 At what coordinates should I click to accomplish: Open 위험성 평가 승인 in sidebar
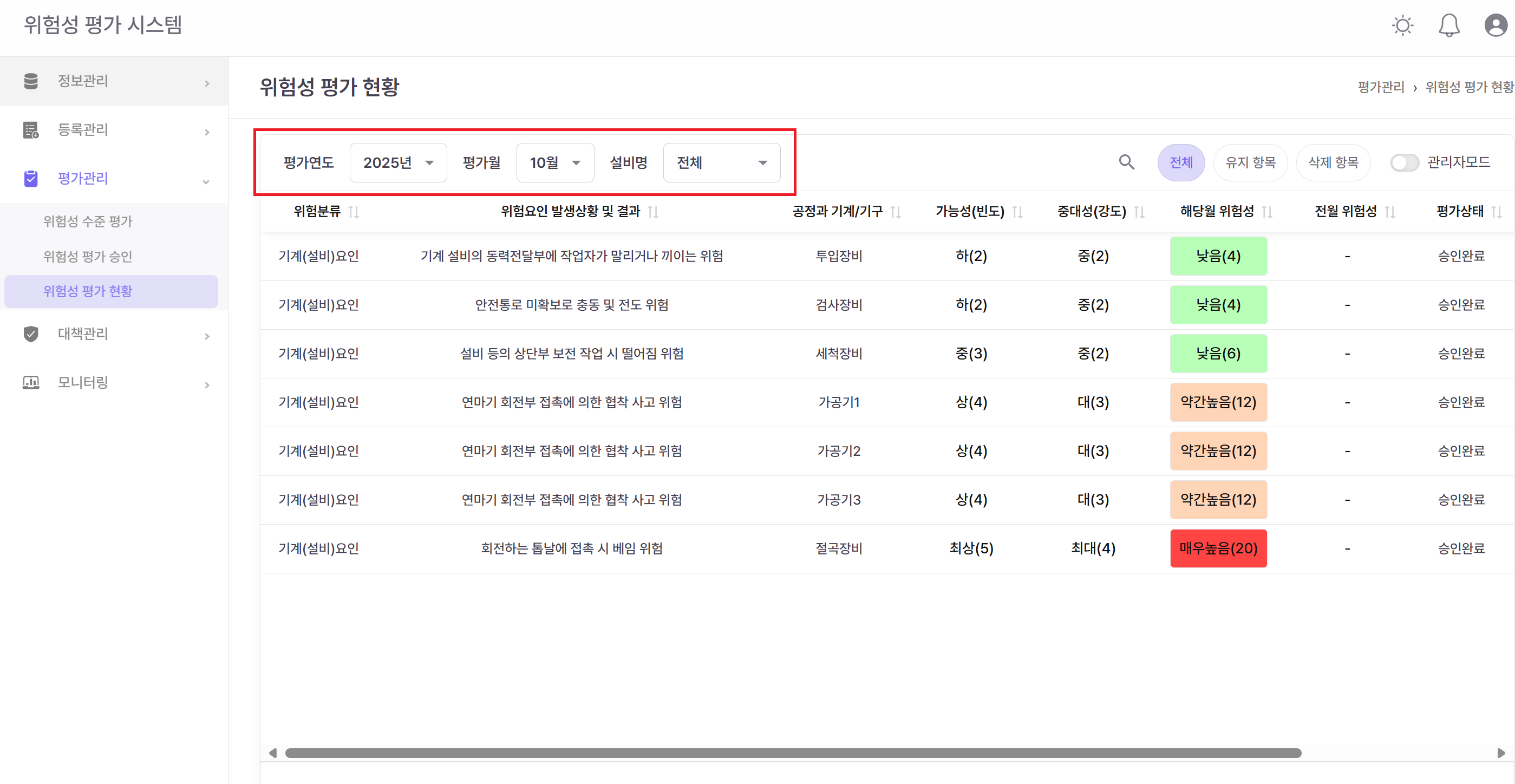click(x=87, y=257)
